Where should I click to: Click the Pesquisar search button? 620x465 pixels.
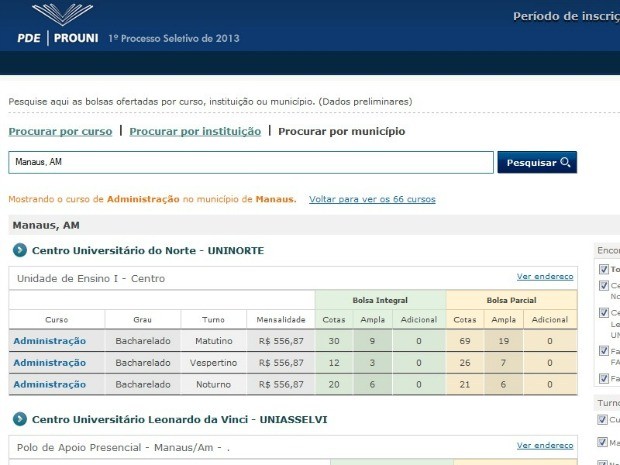pyautogui.click(x=537, y=162)
